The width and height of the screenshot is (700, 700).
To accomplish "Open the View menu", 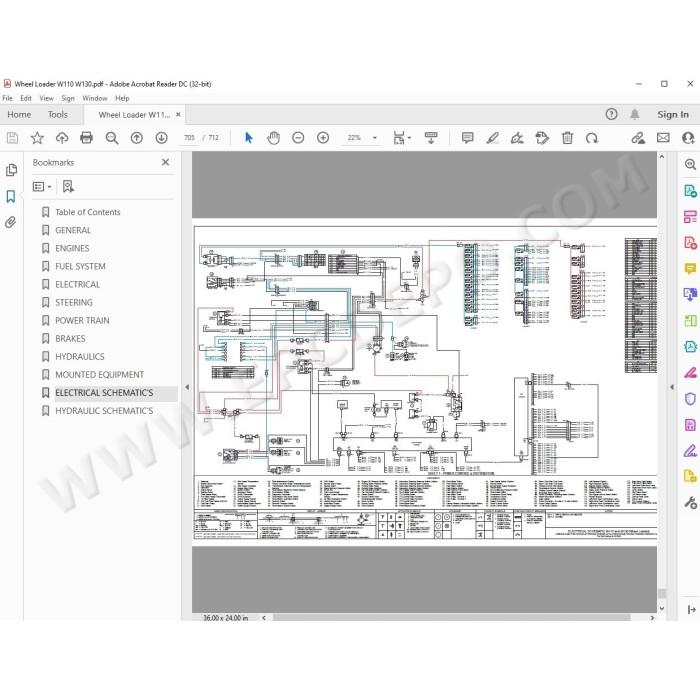I will (46, 98).
